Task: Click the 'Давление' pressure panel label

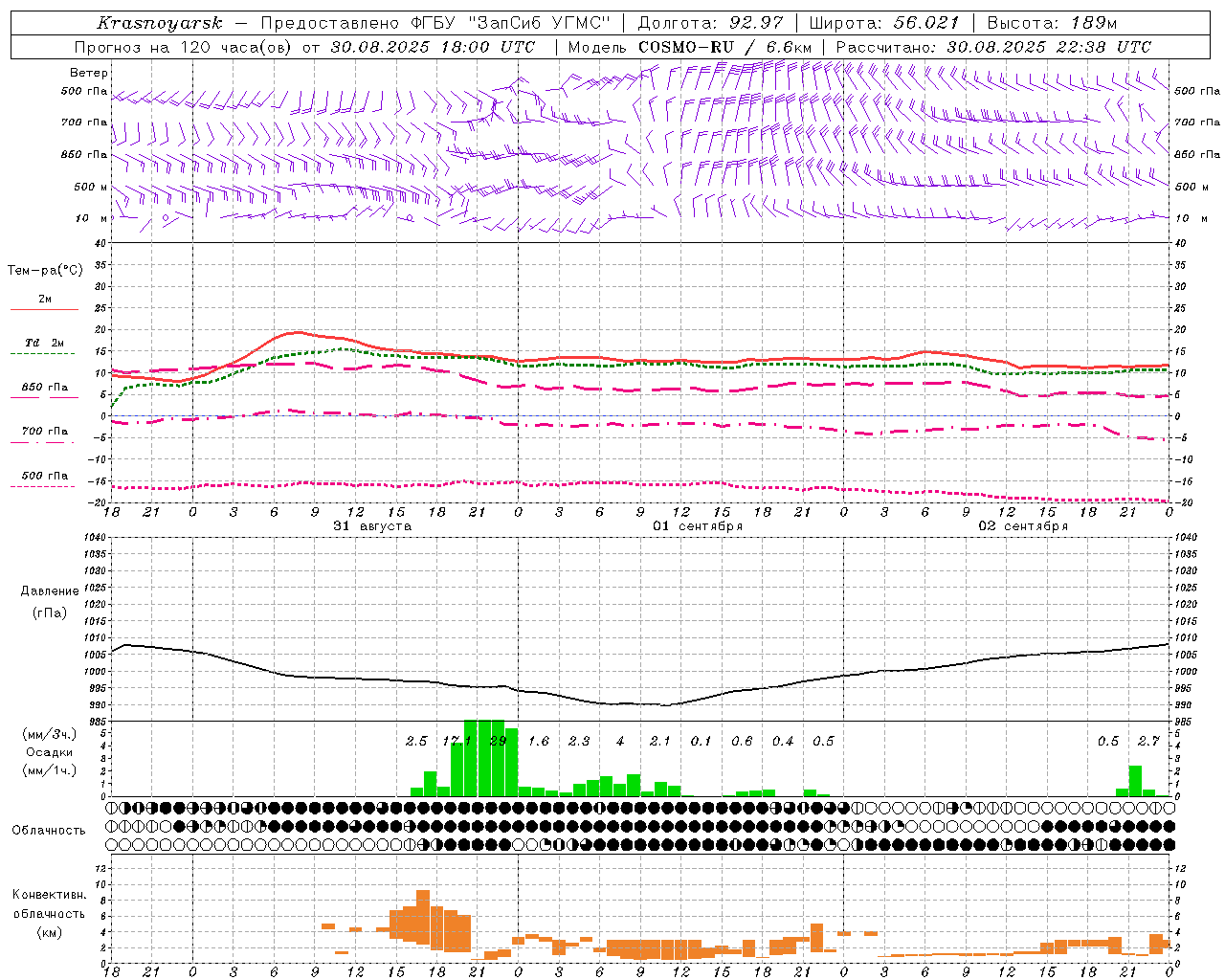Action: click(49, 591)
